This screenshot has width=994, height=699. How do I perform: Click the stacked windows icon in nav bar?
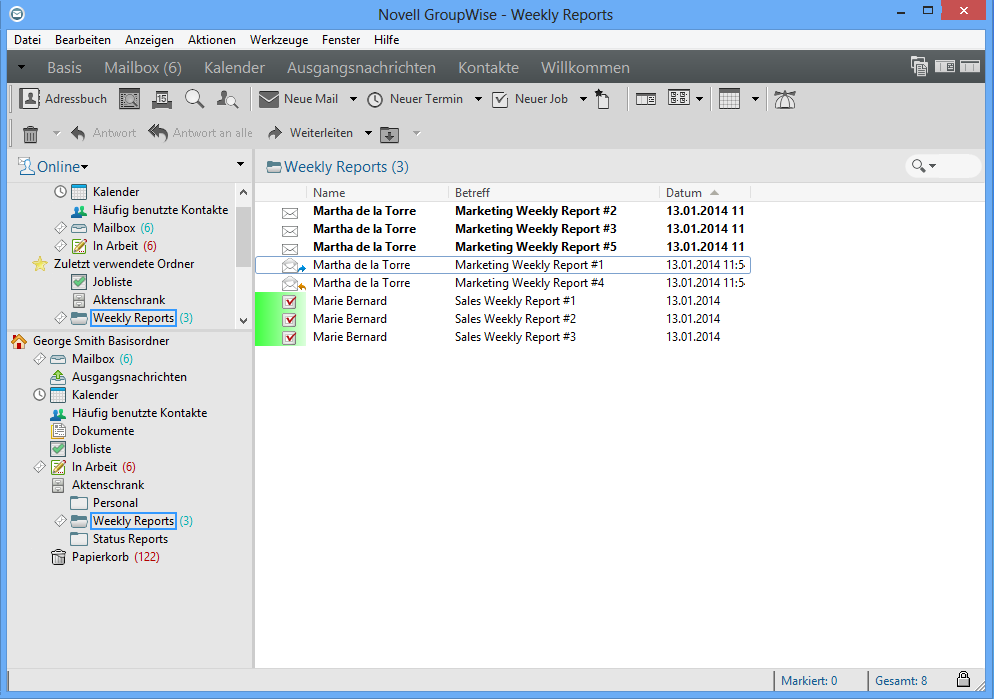(919, 66)
